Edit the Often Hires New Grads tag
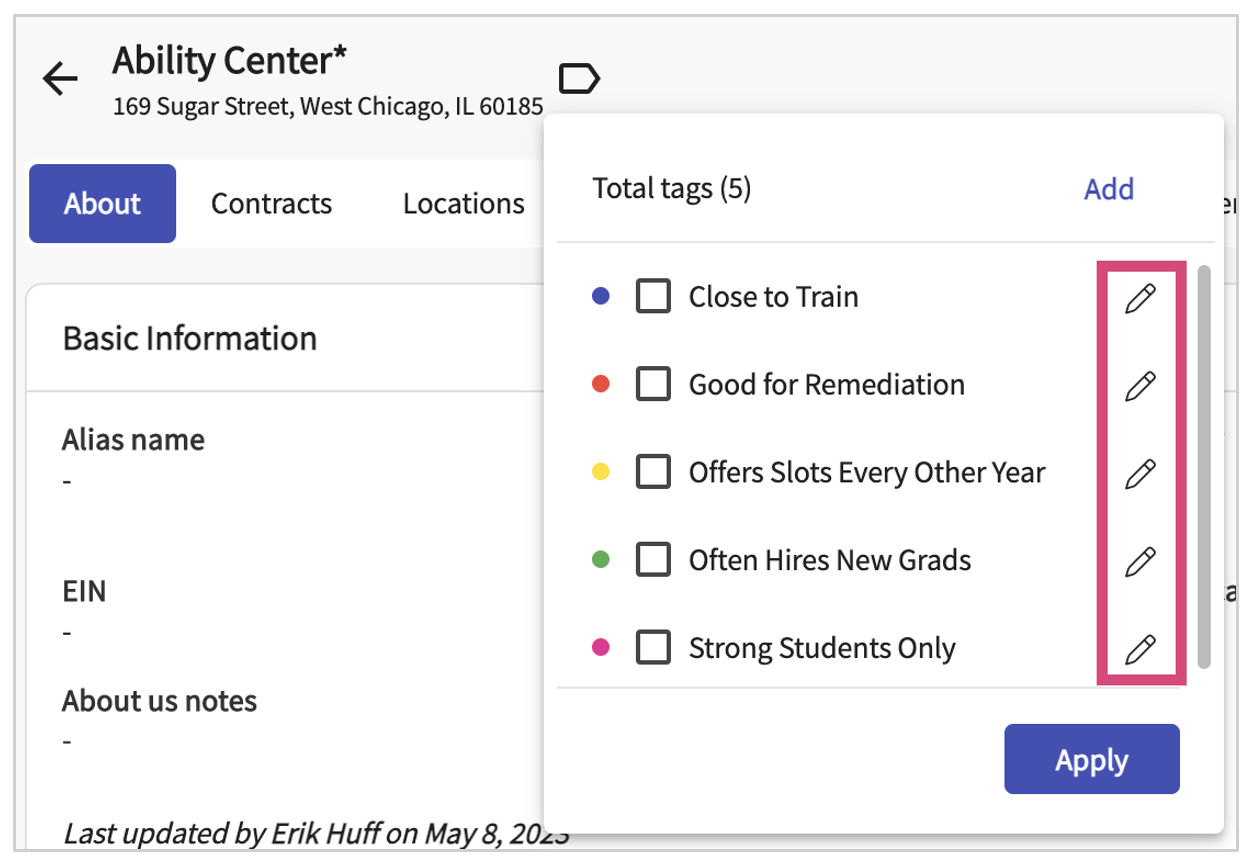Screen dimensions: 1254x866 pyautogui.click(x=1140, y=560)
